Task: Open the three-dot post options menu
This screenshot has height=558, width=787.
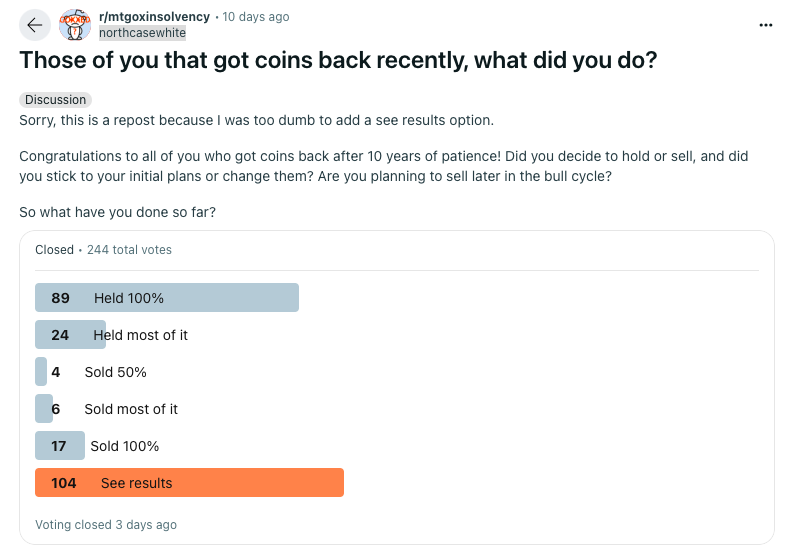Action: [765, 25]
